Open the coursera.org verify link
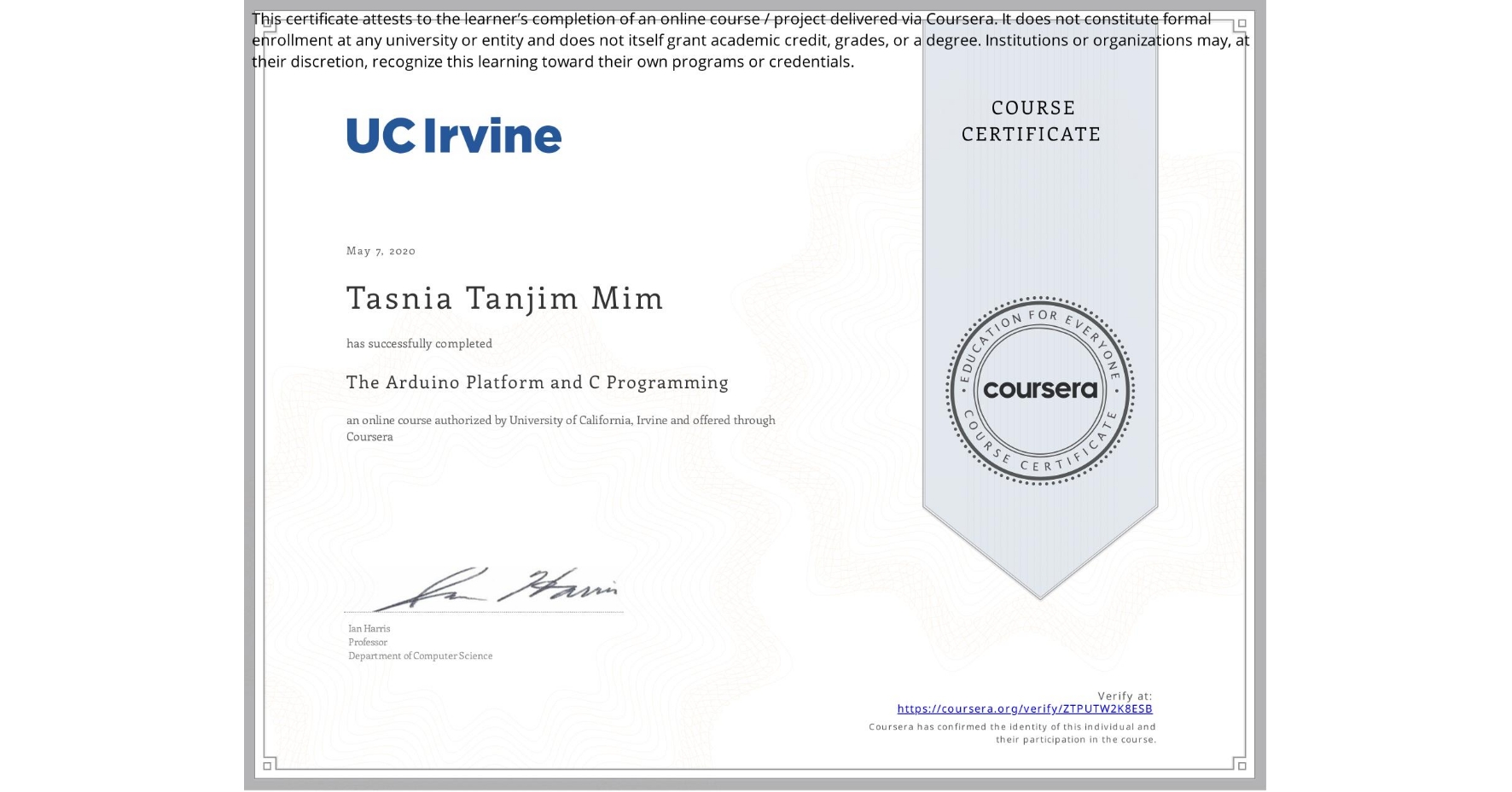The width and height of the screenshot is (1512, 792). point(1025,709)
